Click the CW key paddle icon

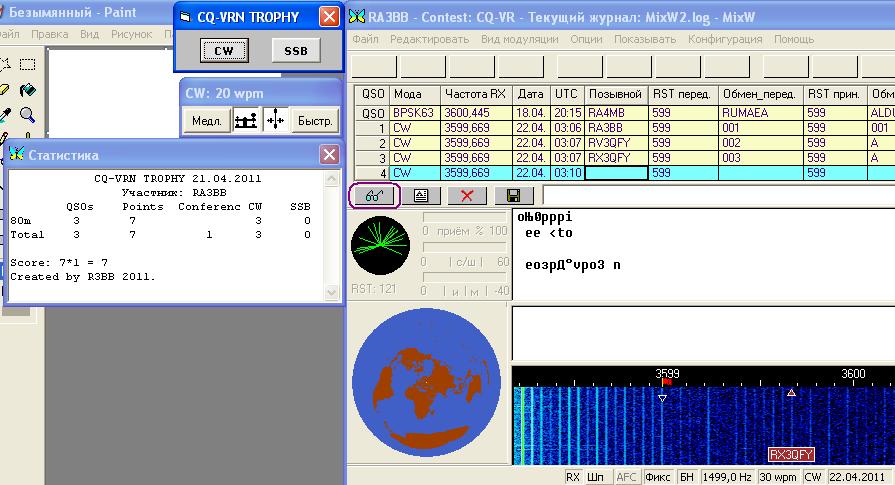point(245,120)
